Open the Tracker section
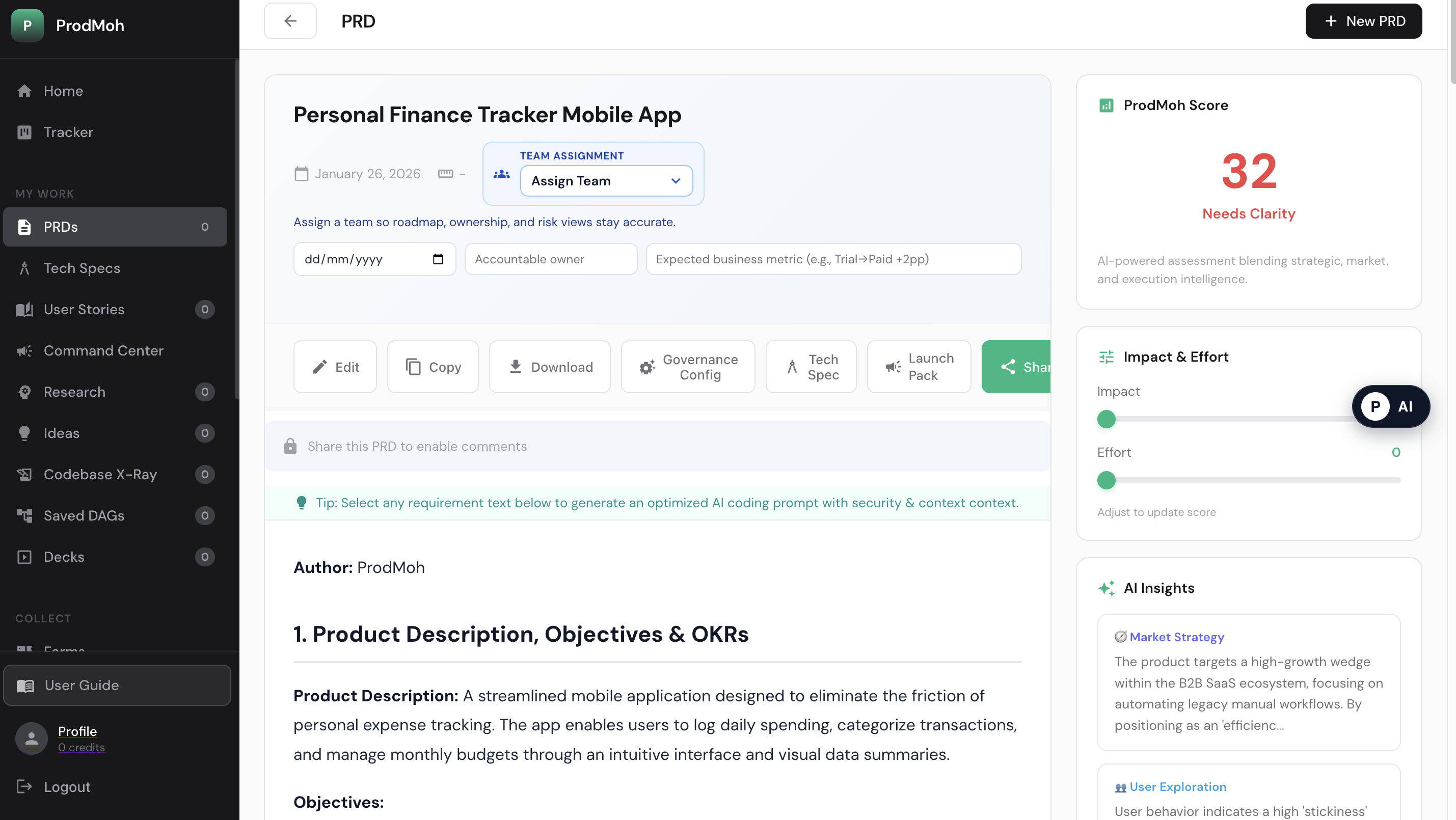 click(x=68, y=132)
